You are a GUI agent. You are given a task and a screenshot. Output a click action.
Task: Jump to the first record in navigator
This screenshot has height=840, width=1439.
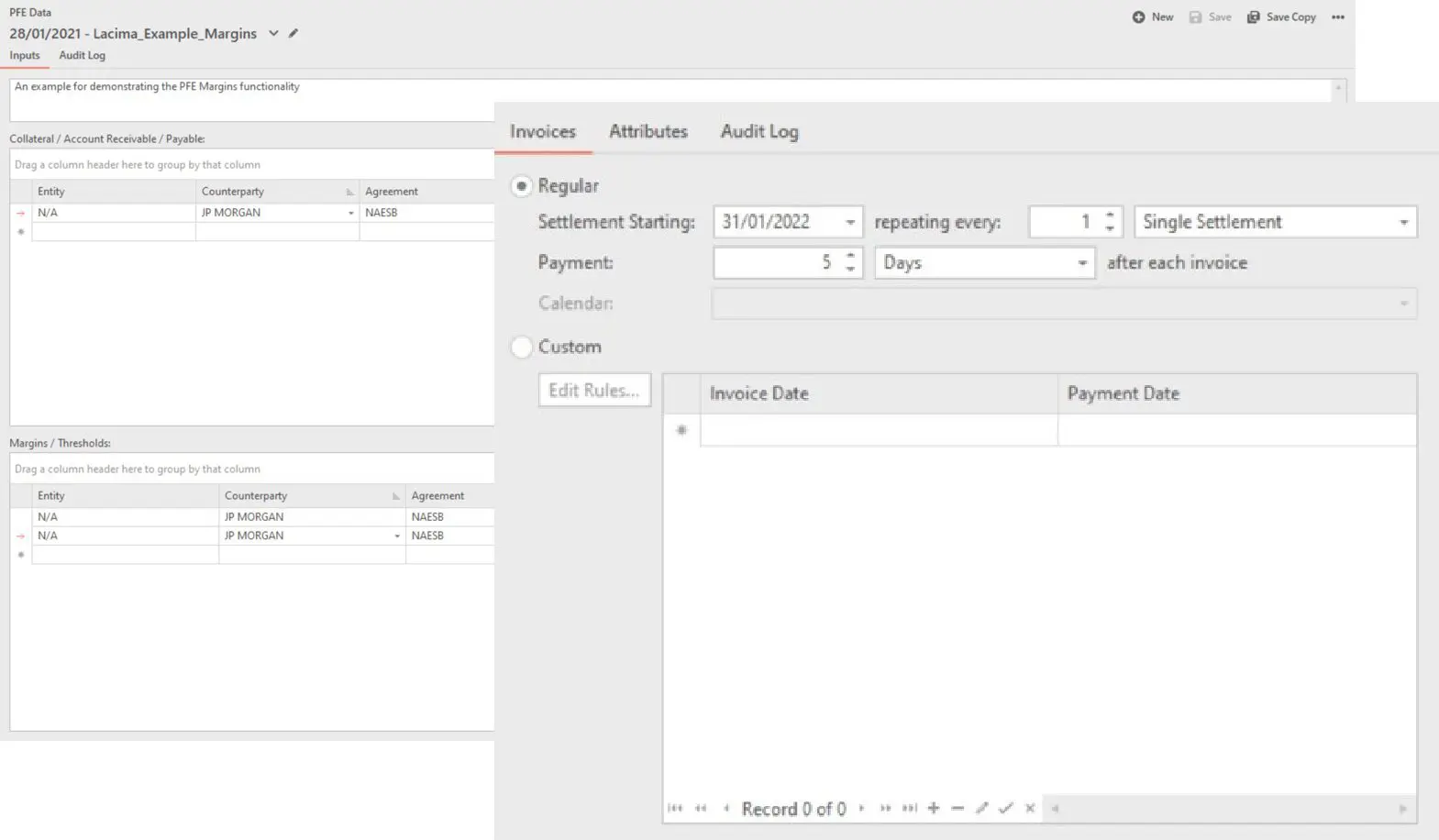pos(675,808)
